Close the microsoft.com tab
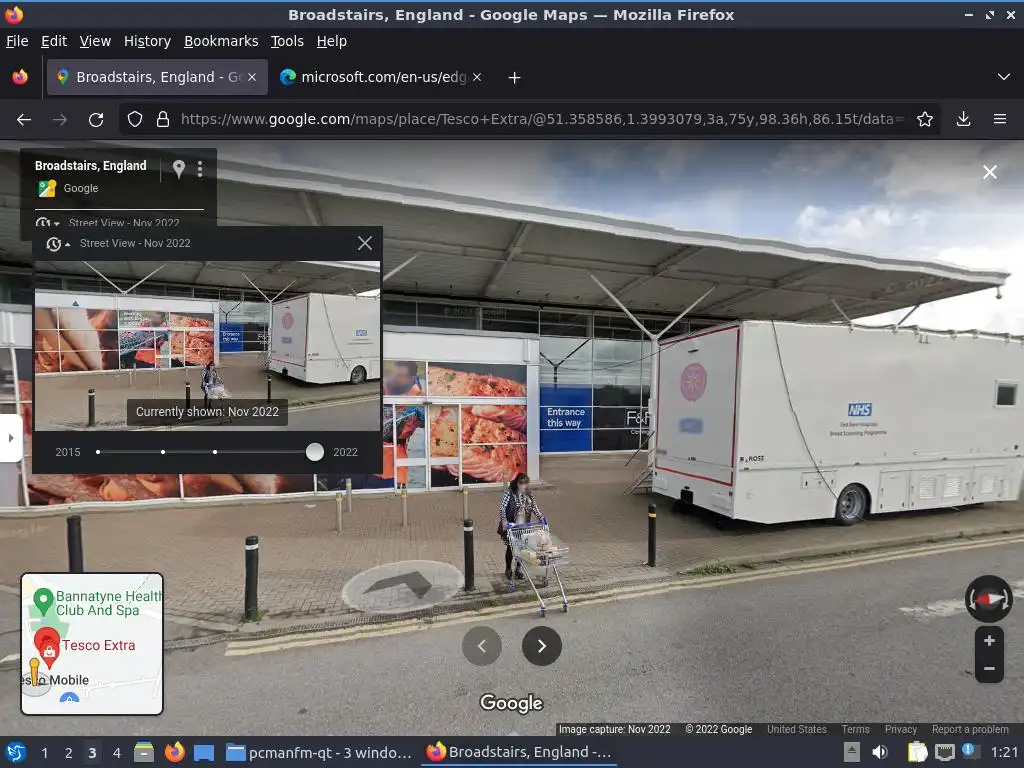The width and height of the screenshot is (1024, 768). click(477, 77)
